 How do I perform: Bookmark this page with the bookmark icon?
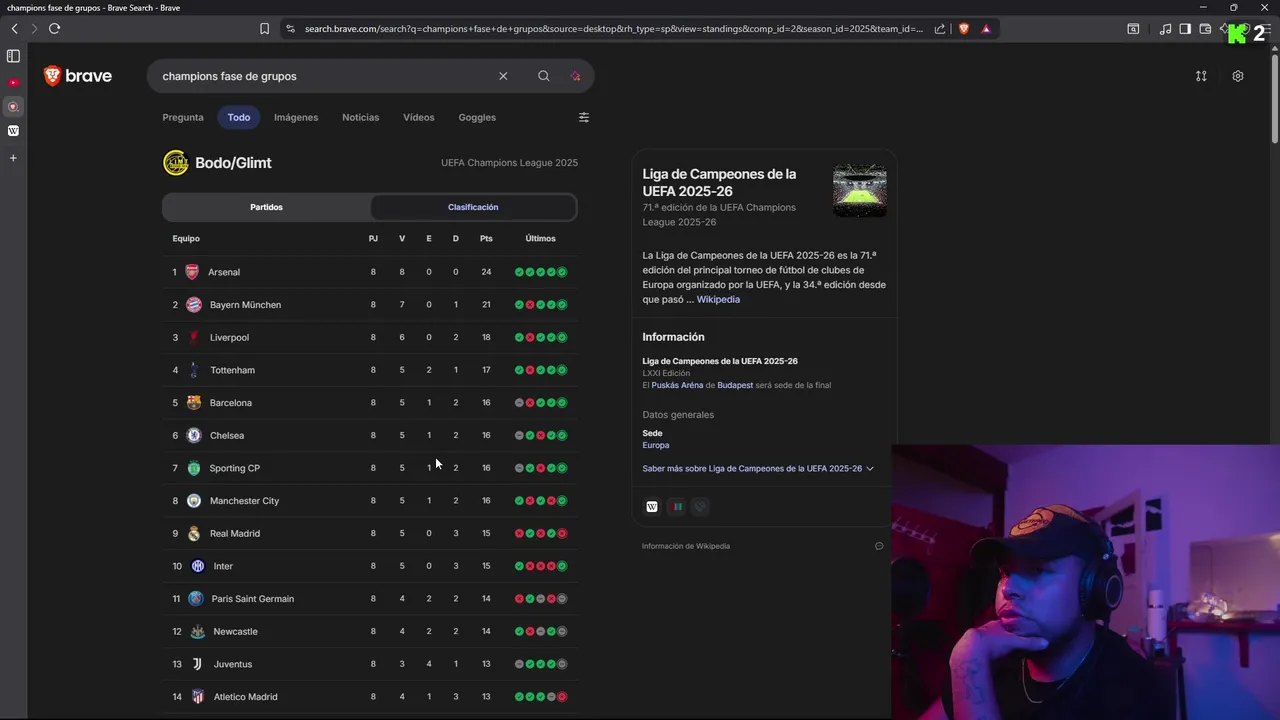264,29
